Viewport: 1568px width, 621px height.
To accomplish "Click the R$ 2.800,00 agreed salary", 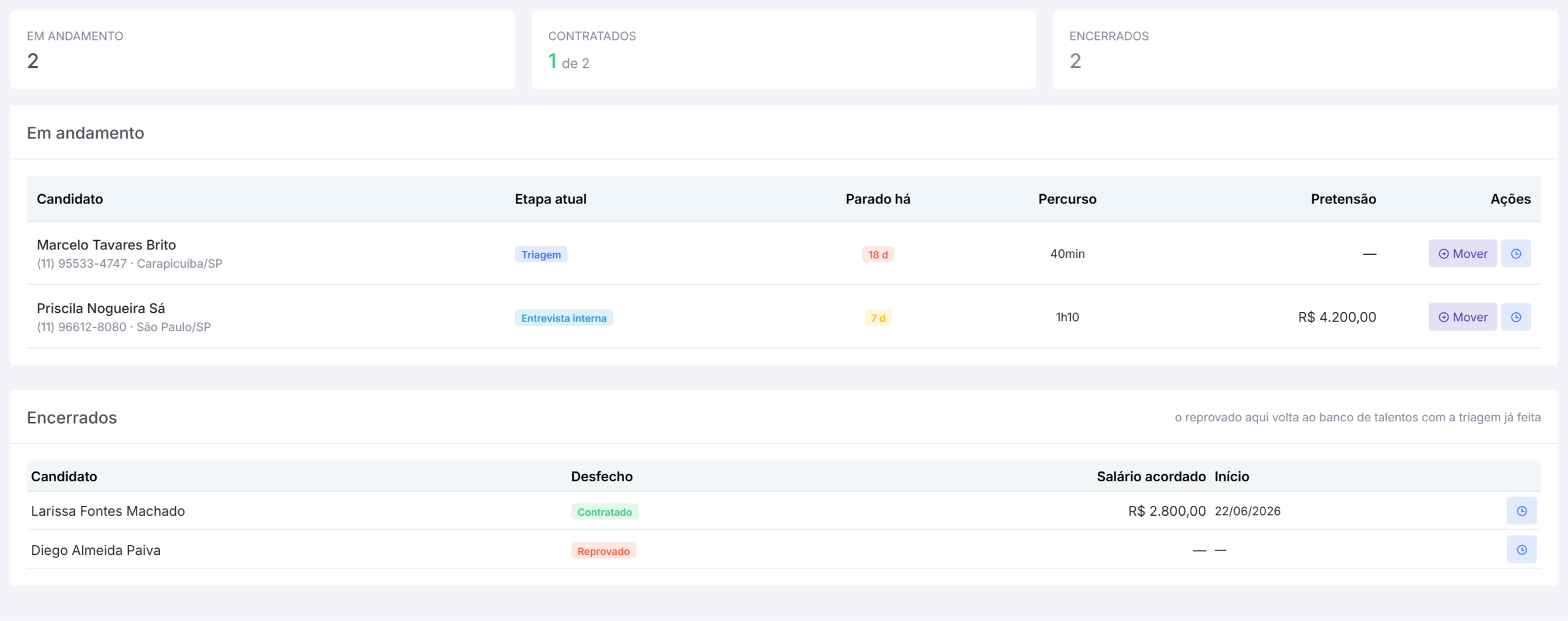I will pos(1167,511).
